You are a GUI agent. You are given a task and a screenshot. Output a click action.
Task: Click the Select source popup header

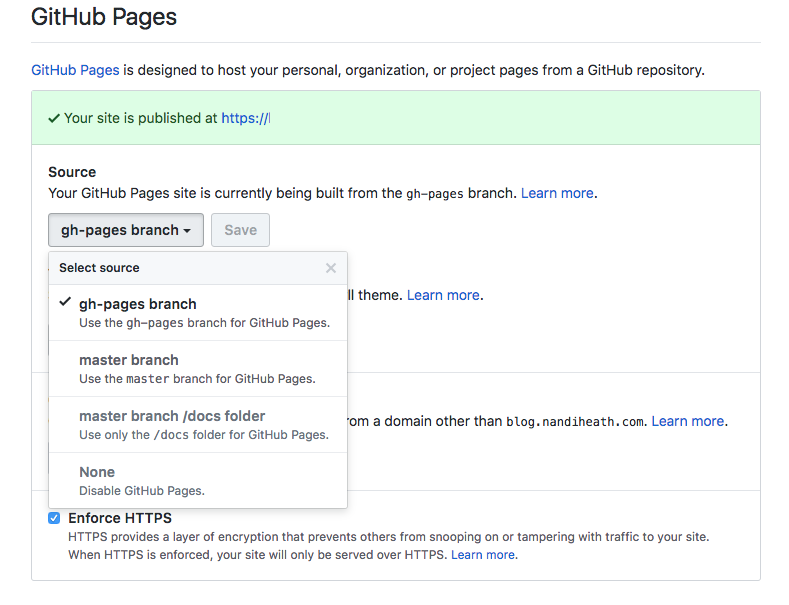point(100,268)
